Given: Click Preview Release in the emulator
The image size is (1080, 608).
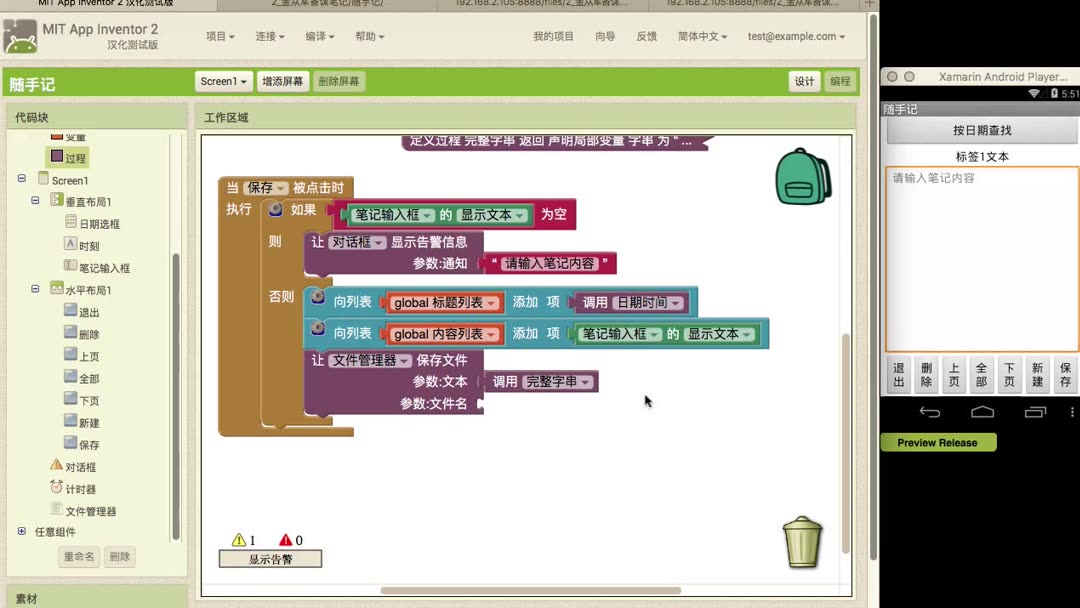Looking at the screenshot, I should click(938, 442).
